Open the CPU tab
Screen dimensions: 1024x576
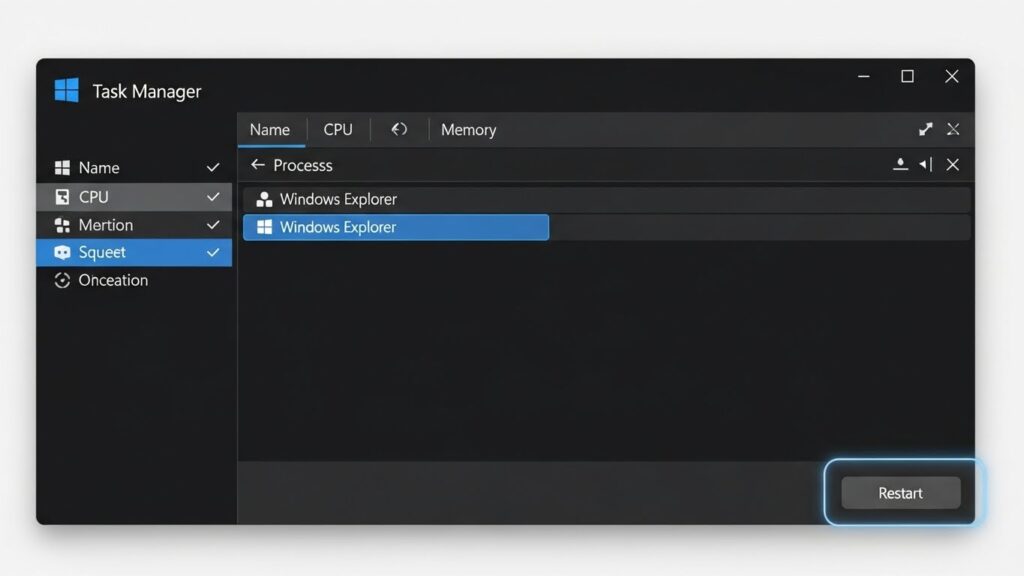(x=338, y=130)
